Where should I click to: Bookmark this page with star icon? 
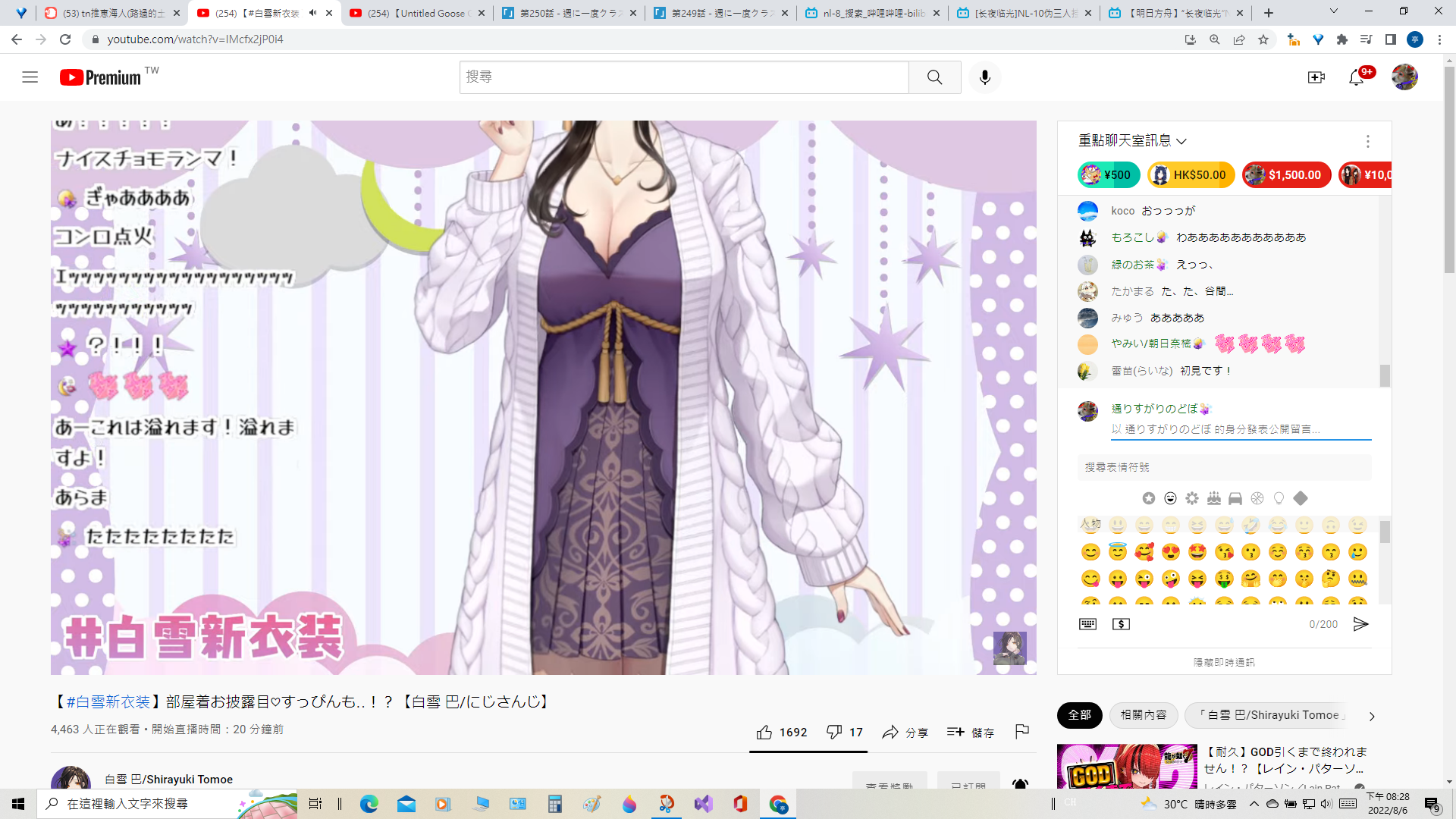(x=1263, y=39)
